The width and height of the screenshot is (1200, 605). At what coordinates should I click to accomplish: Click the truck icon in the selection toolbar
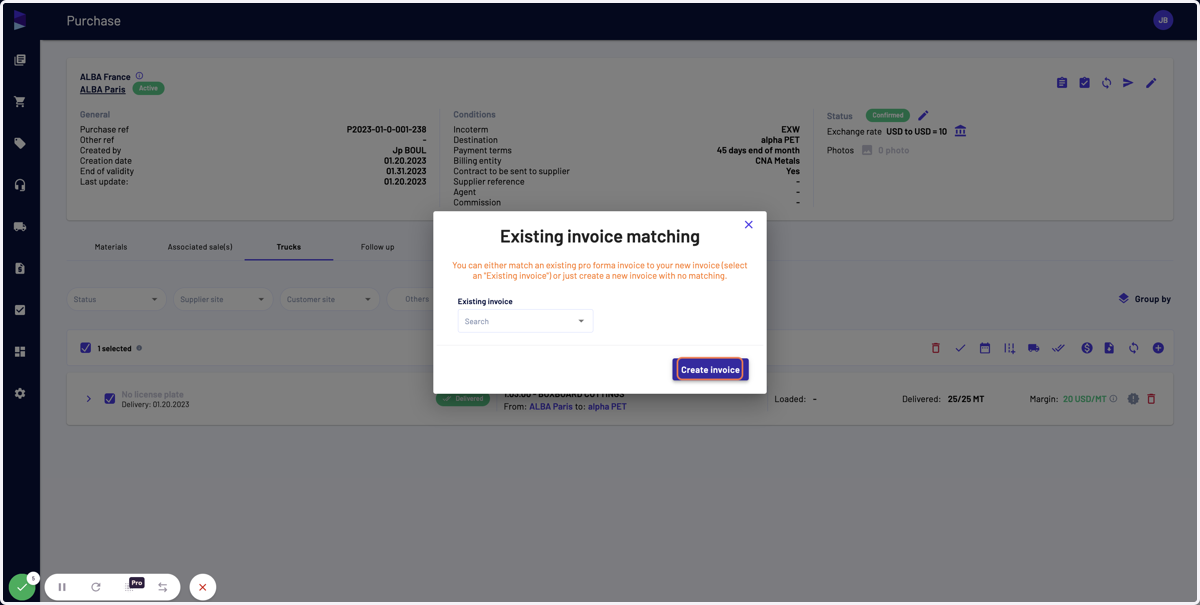[x=1033, y=348]
